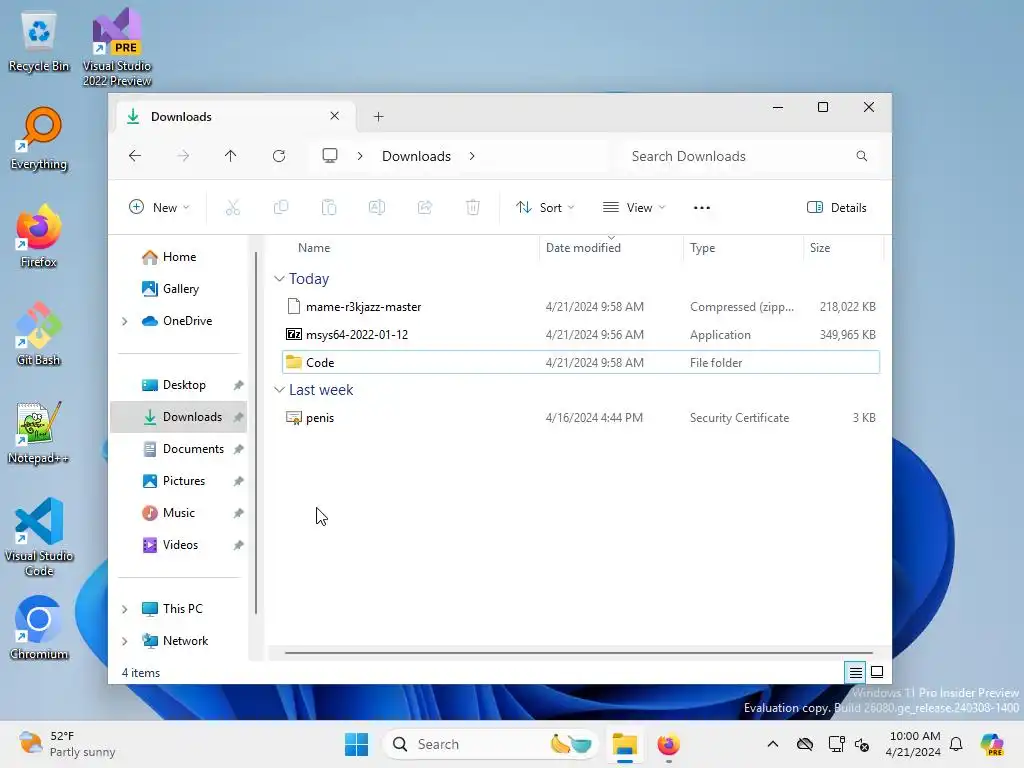Viewport: 1024px width, 768px height.
Task: Open the View dropdown
Action: point(633,208)
